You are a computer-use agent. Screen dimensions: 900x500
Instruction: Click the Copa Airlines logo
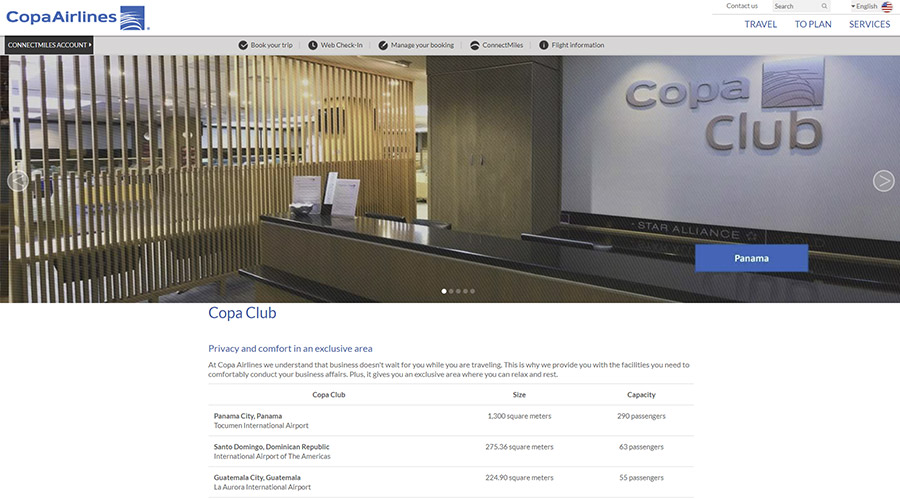(x=77, y=17)
